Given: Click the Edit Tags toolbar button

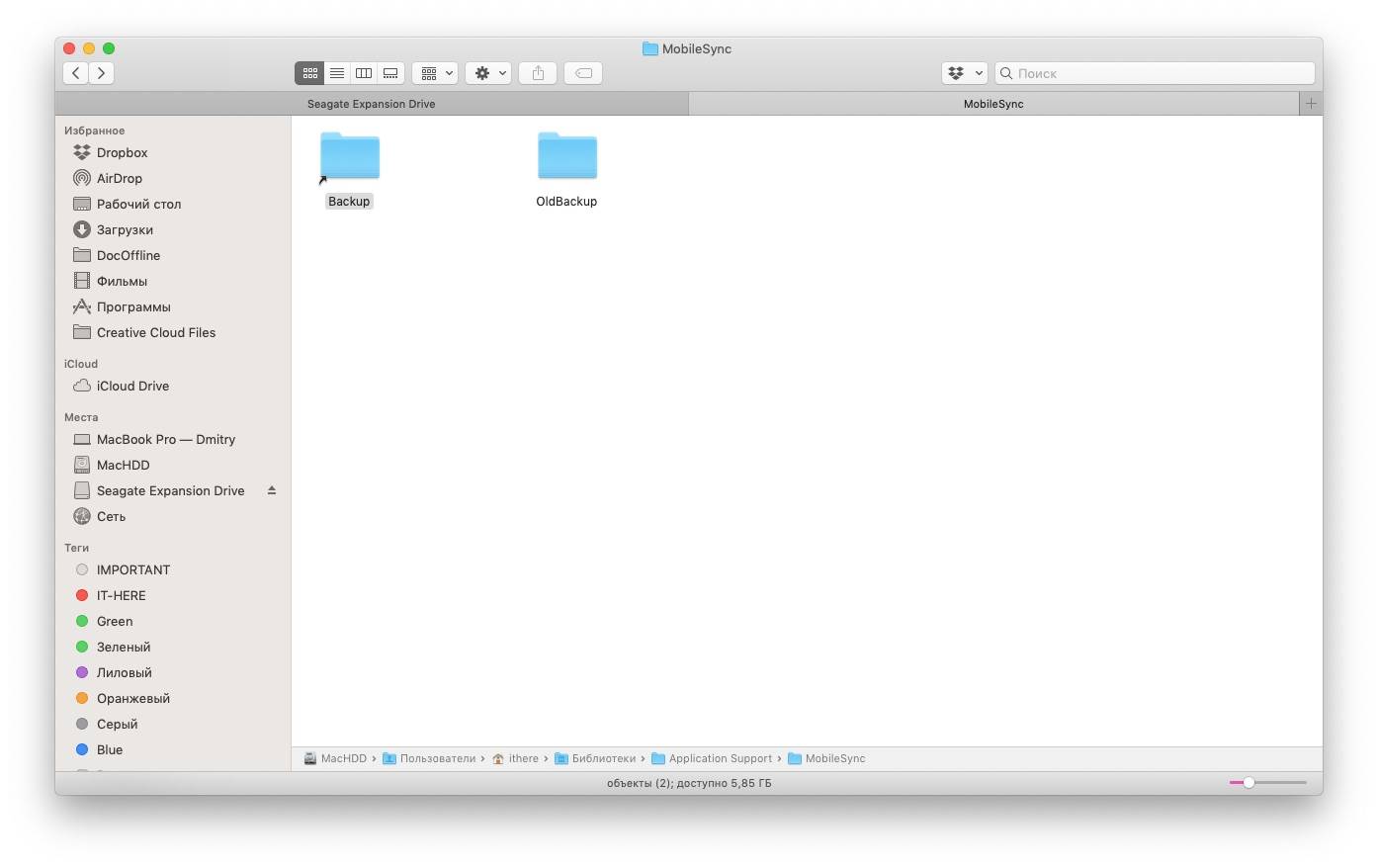Looking at the screenshot, I should tap(583, 73).
